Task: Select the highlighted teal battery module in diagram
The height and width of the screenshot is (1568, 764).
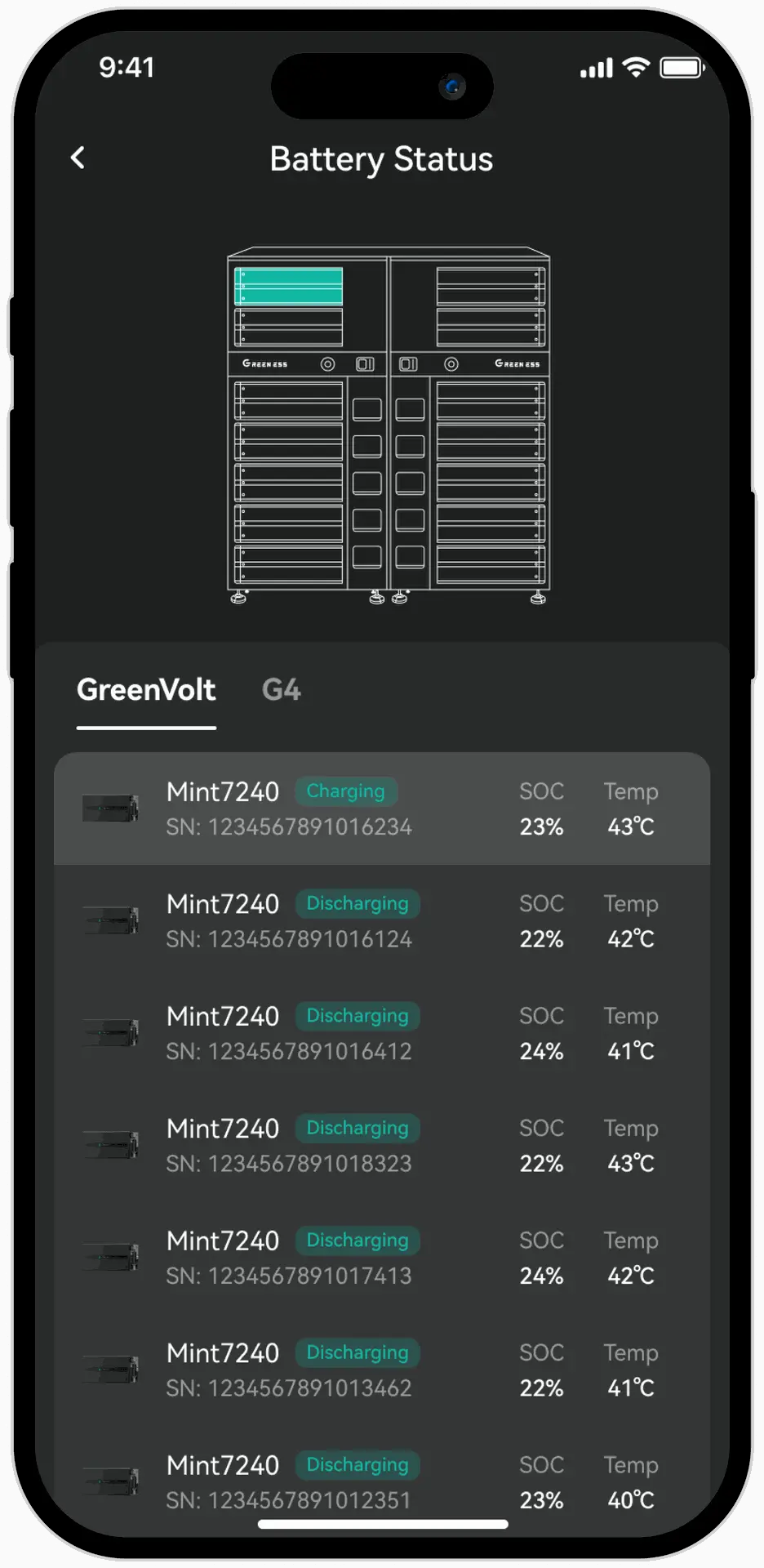Action: pos(289,287)
